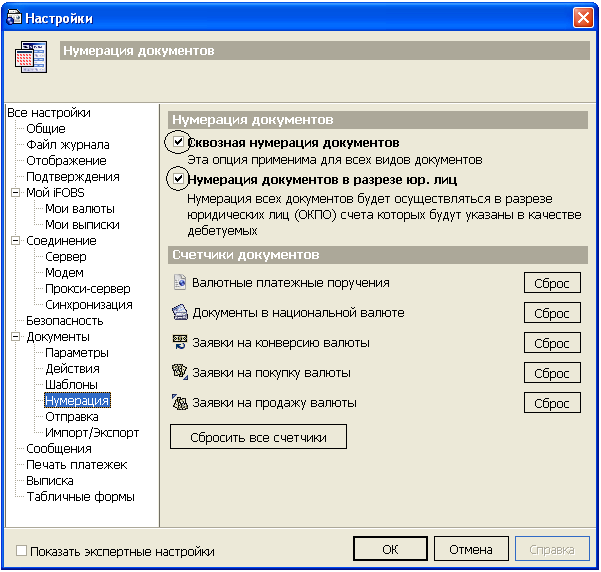The image size is (601, 572).
Task: Collapse the Документы tree node
Action: (x=15, y=337)
